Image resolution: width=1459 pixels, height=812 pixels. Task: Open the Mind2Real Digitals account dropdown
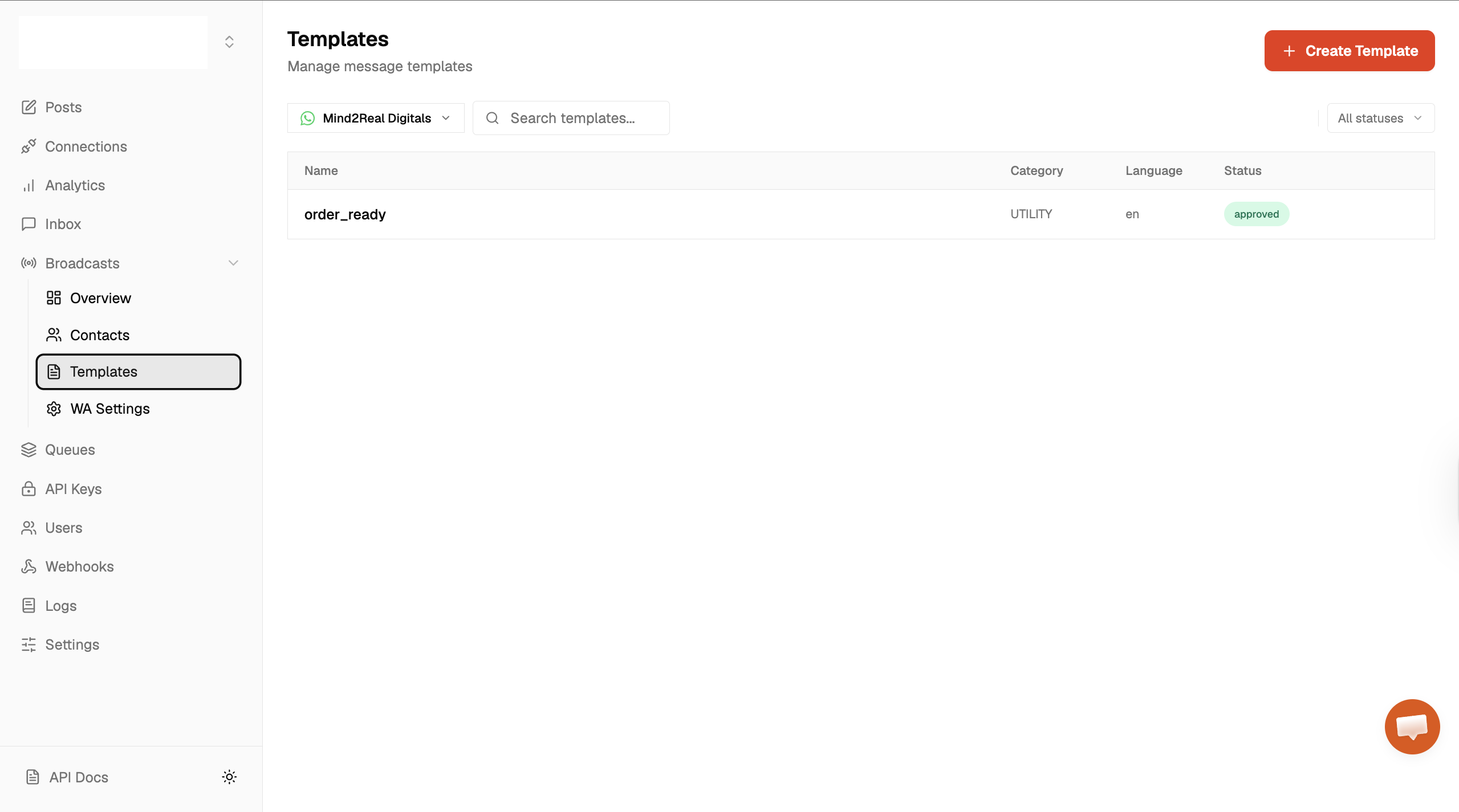(376, 118)
